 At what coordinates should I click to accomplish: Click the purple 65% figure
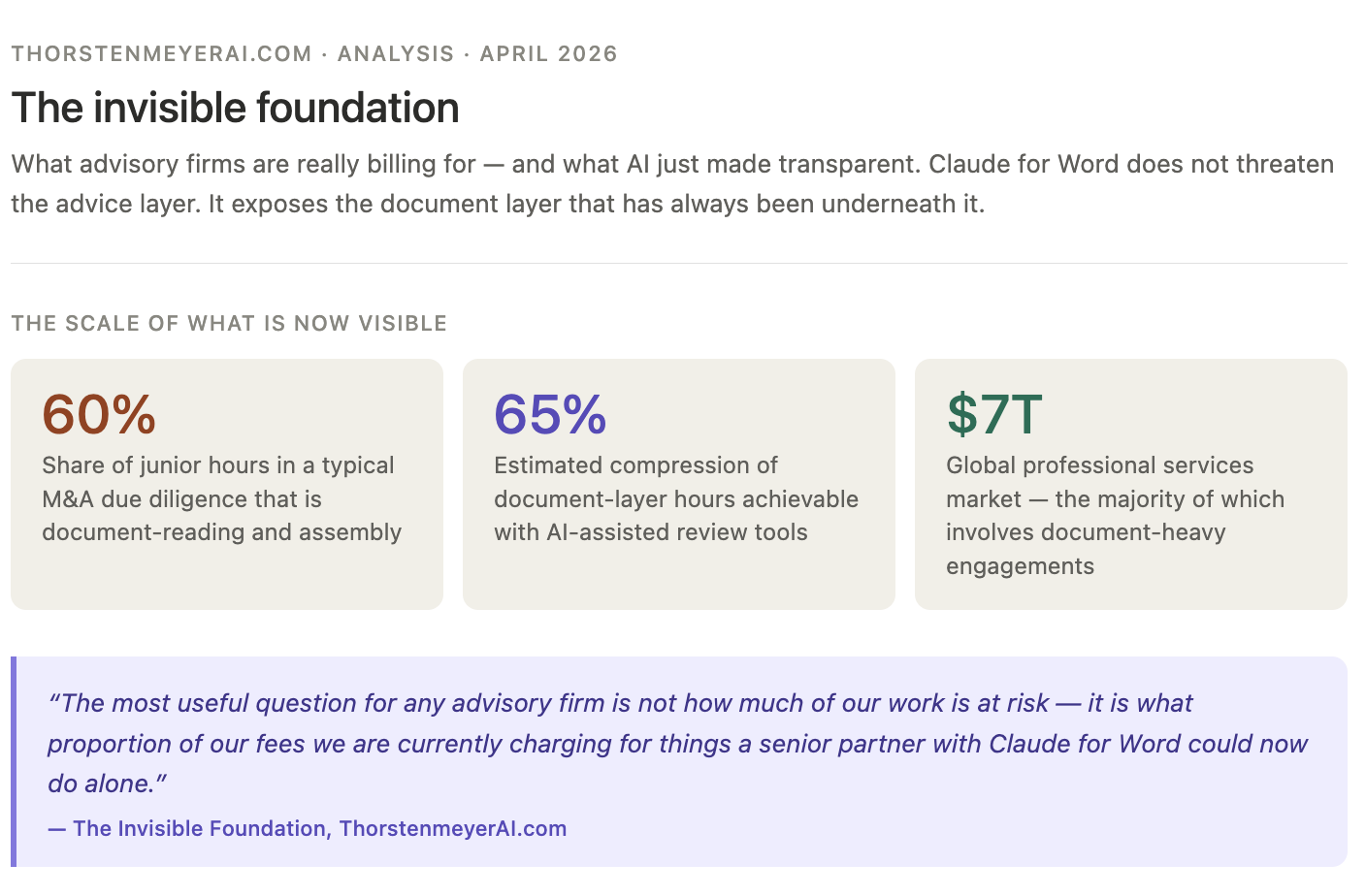tap(550, 414)
